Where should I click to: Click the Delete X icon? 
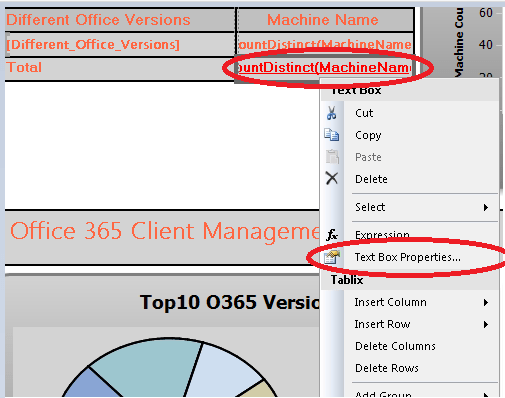click(x=332, y=179)
